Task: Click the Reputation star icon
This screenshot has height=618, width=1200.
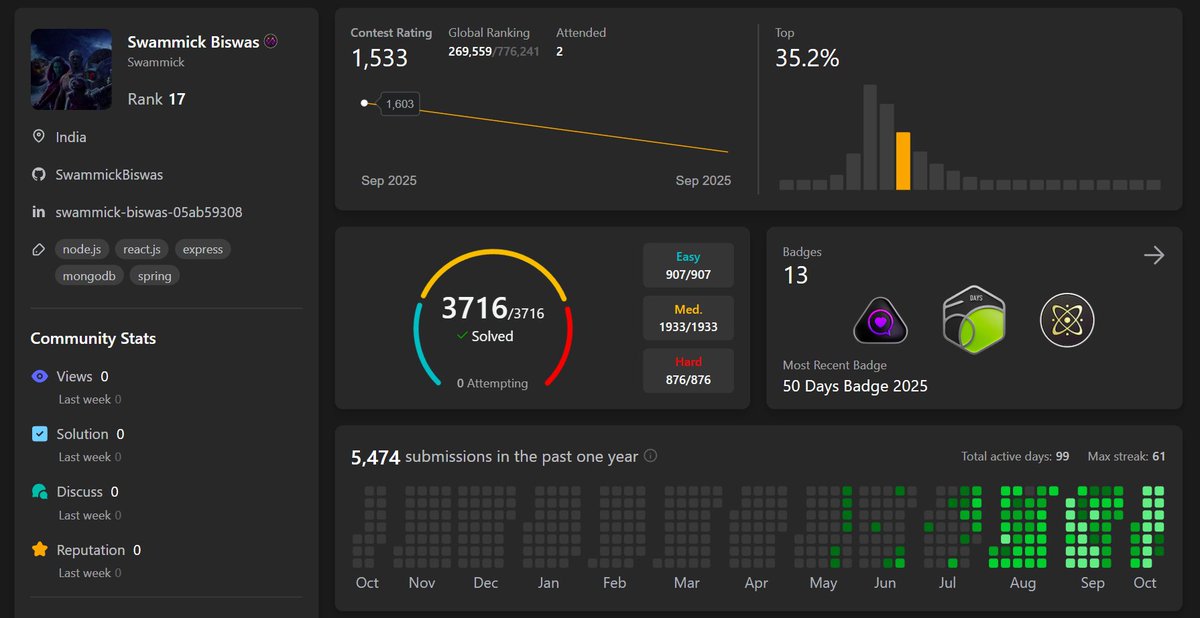Action: coord(40,549)
